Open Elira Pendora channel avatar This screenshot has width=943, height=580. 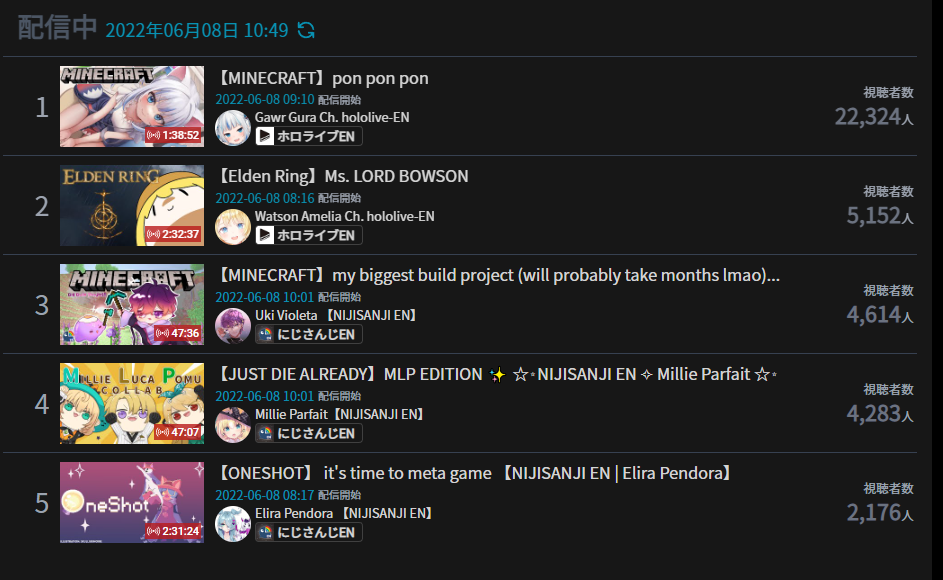click(233, 523)
